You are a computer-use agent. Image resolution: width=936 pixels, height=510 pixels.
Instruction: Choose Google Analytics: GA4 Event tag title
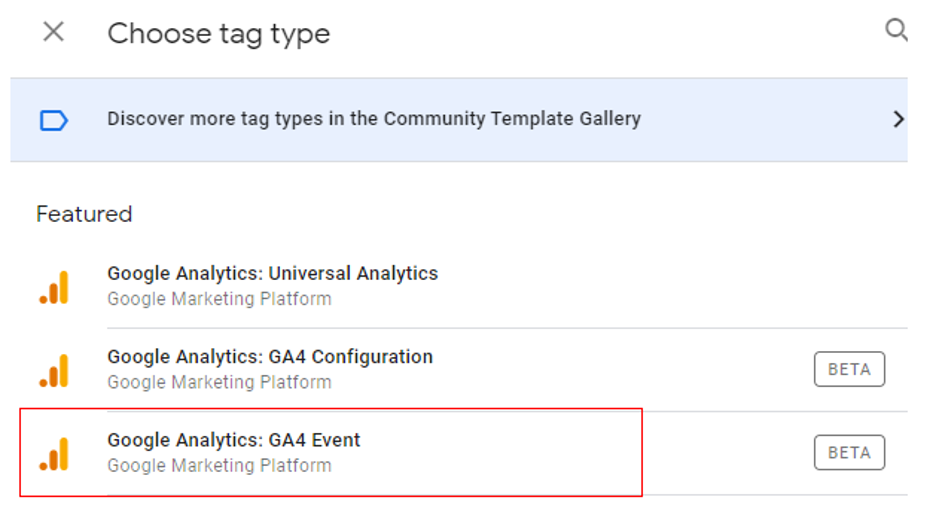tap(234, 440)
